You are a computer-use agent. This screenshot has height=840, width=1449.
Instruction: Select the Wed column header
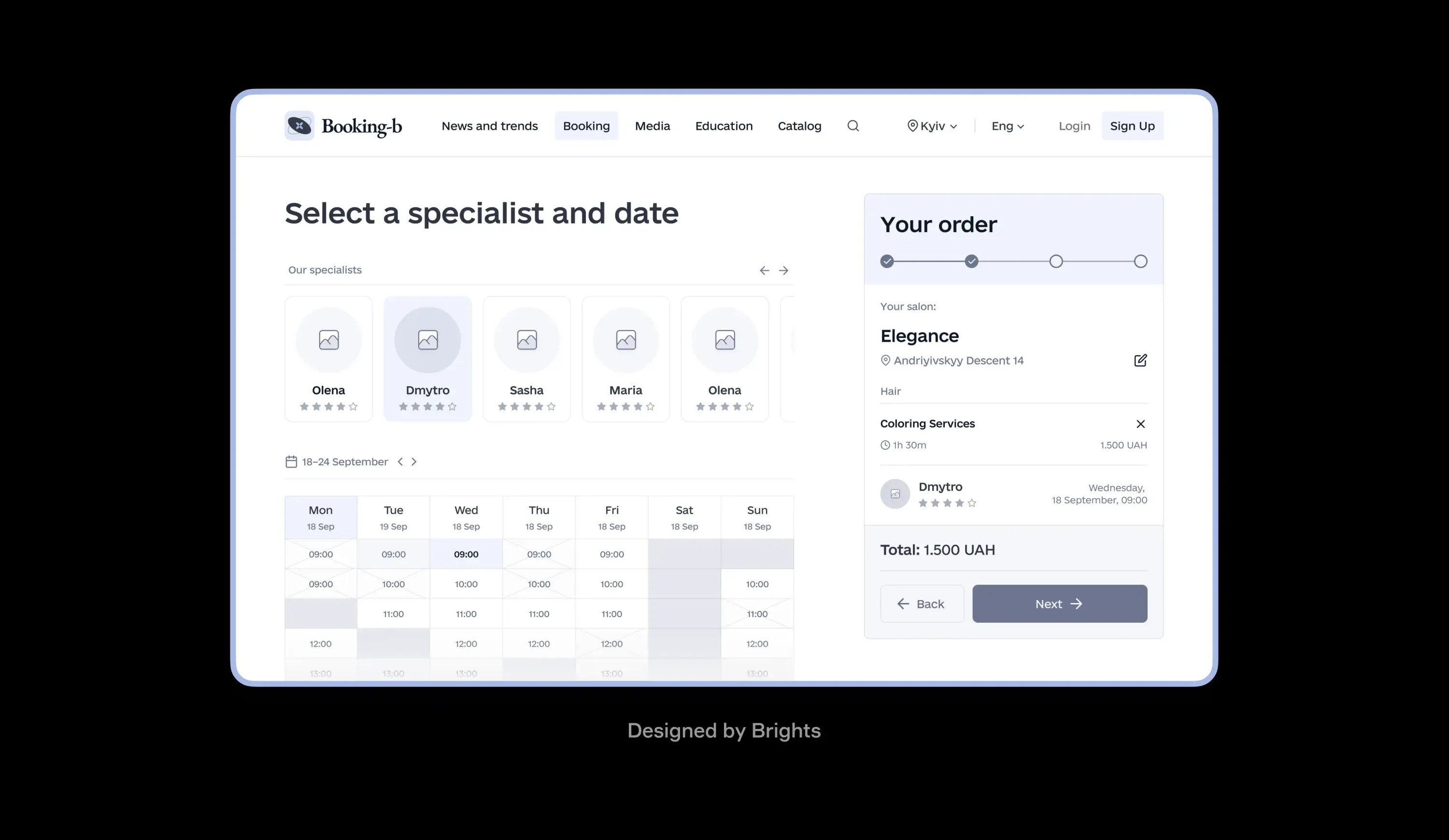pos(466,518)
